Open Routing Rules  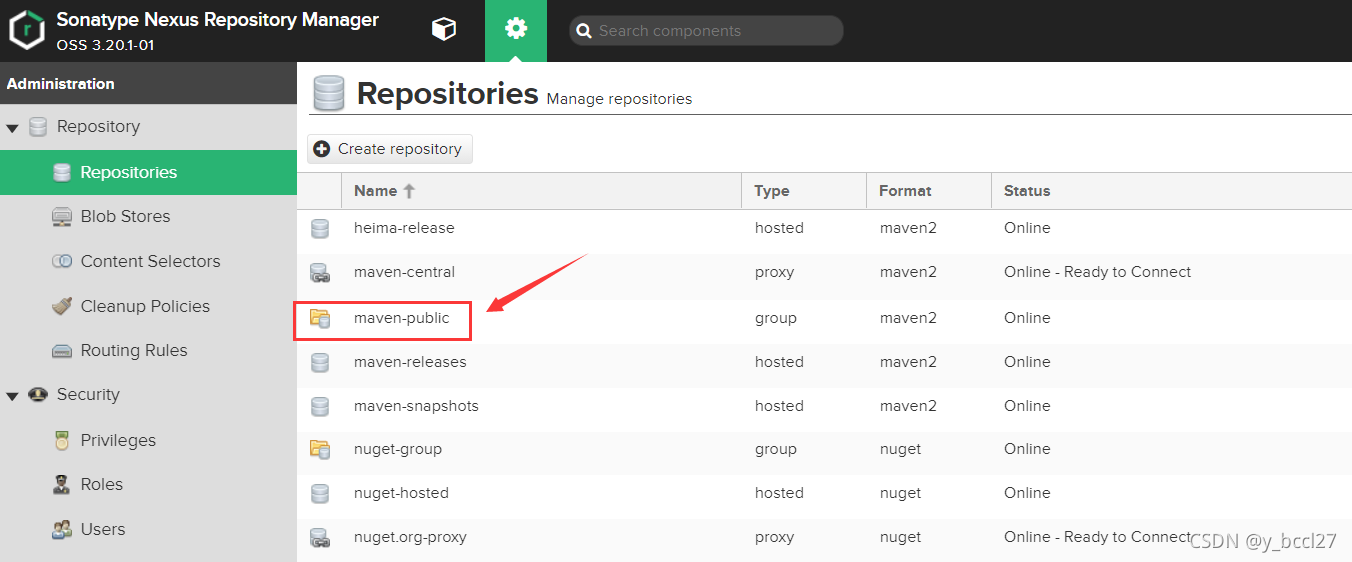coord(134,350)
